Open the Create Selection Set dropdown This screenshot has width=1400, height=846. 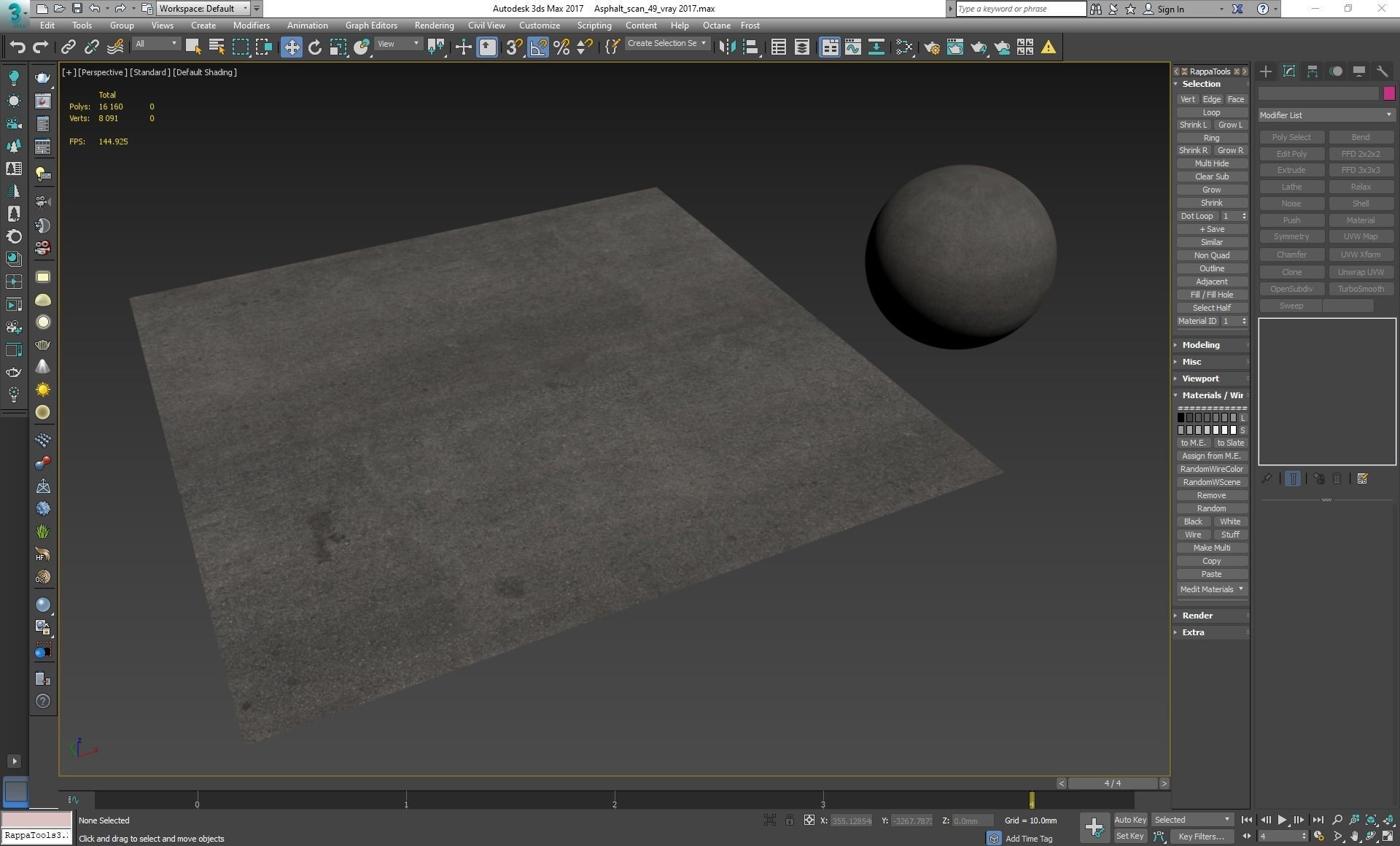tap(666, 44)
